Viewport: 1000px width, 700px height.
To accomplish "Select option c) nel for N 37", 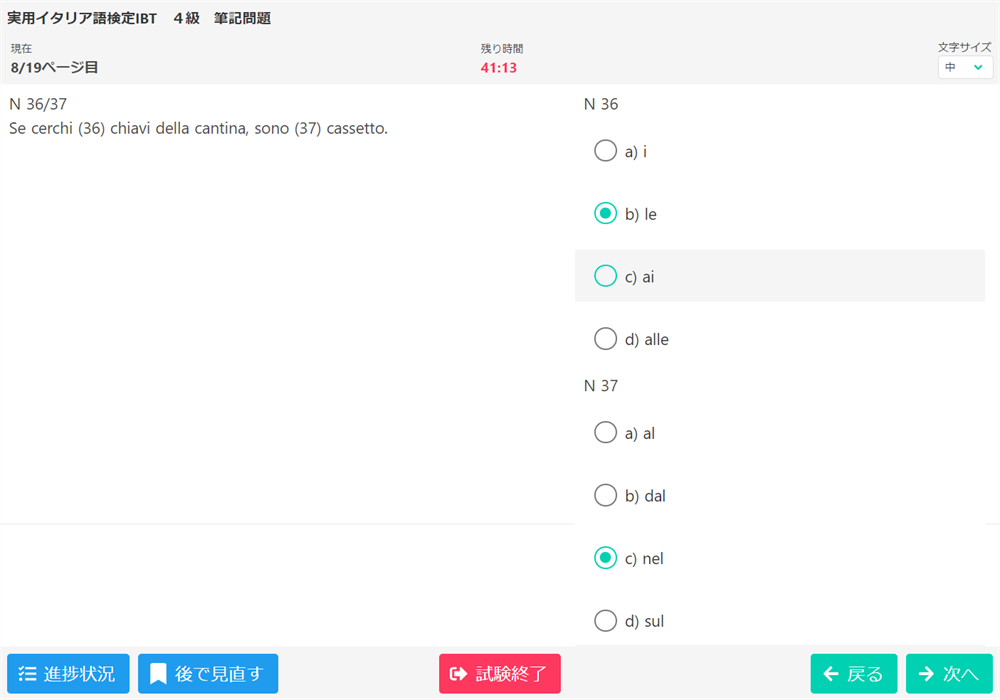I will [x=605, y=558].
